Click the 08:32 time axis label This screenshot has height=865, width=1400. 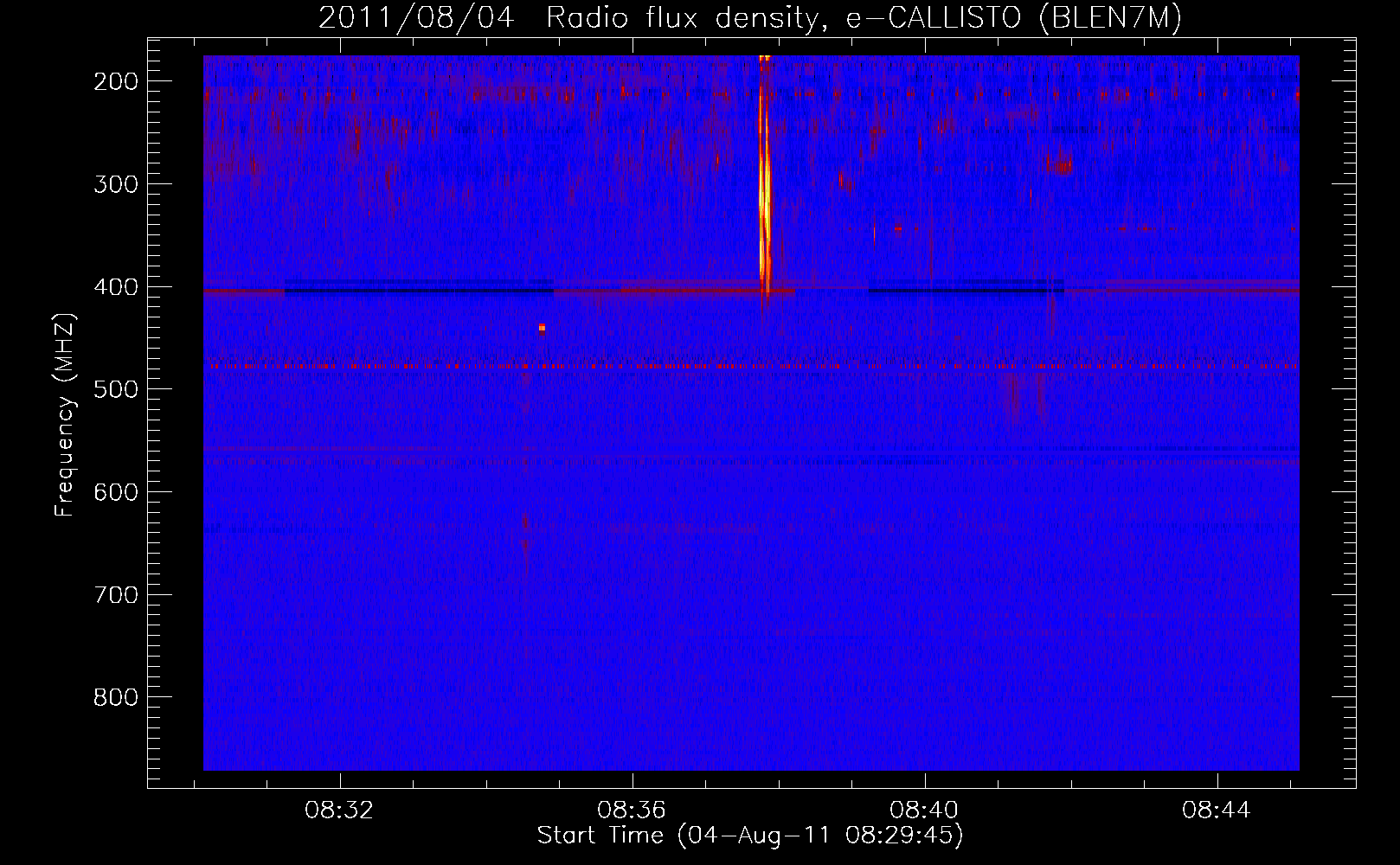coord(339,810)
